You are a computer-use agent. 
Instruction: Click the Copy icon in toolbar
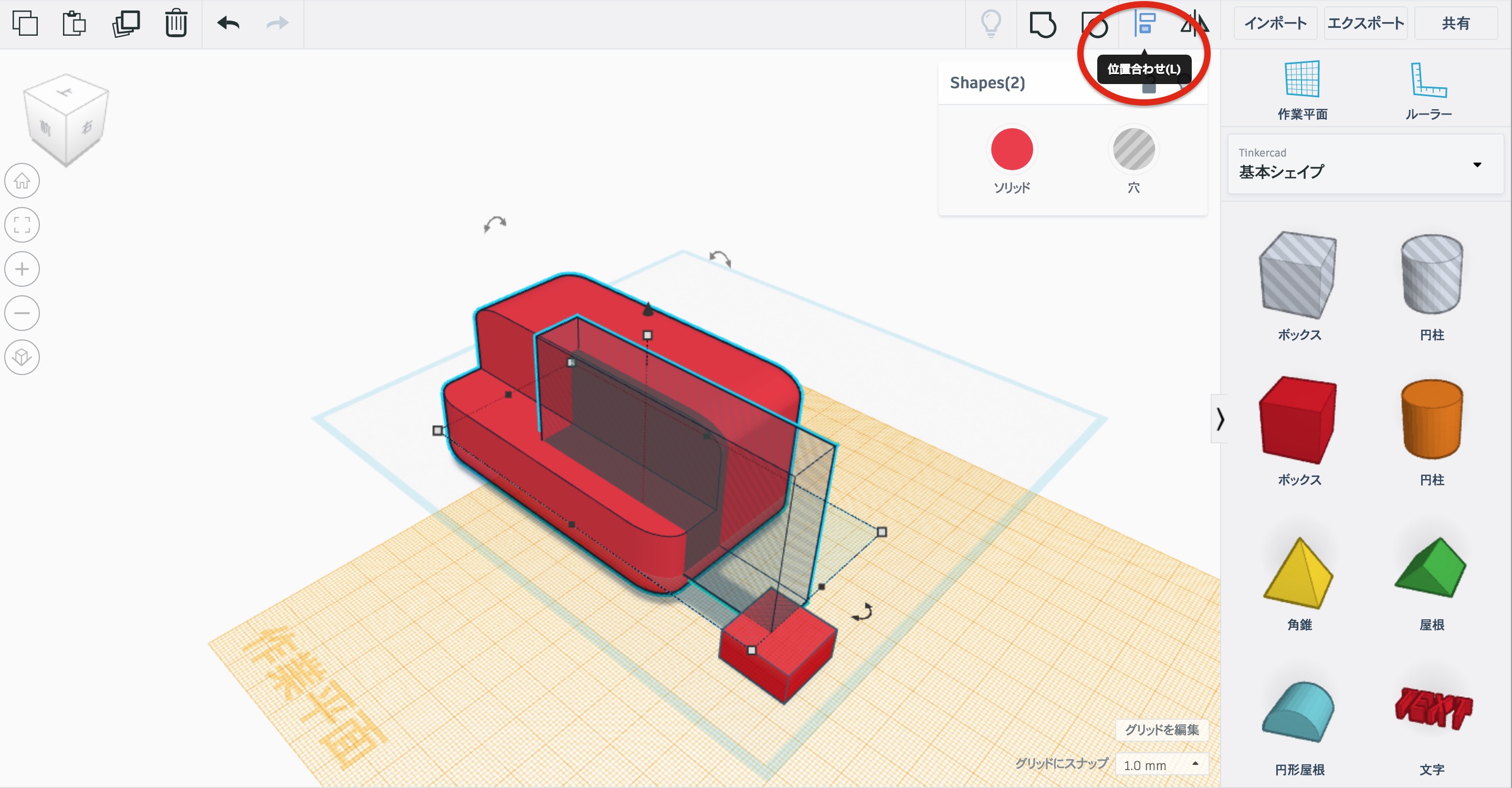click(25, 24)
